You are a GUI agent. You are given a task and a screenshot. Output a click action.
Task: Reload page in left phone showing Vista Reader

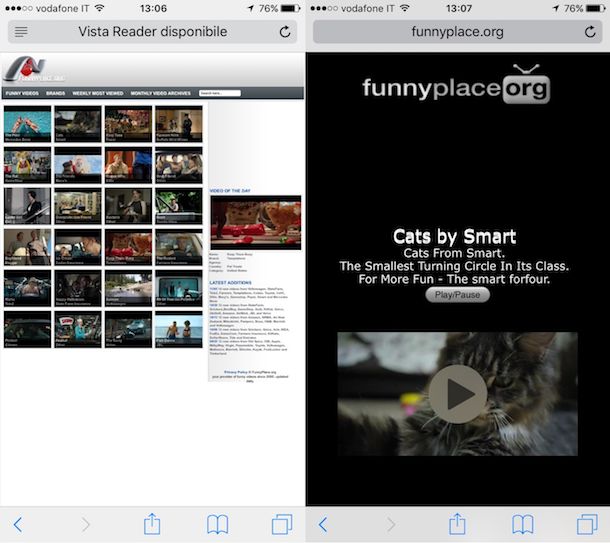[x=285, y=32]
